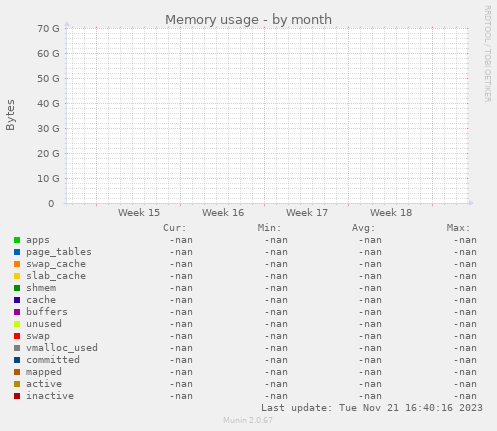The image size is (497, 431).
Task: Click the lime unused legend swatch
Action: [17, 324]
